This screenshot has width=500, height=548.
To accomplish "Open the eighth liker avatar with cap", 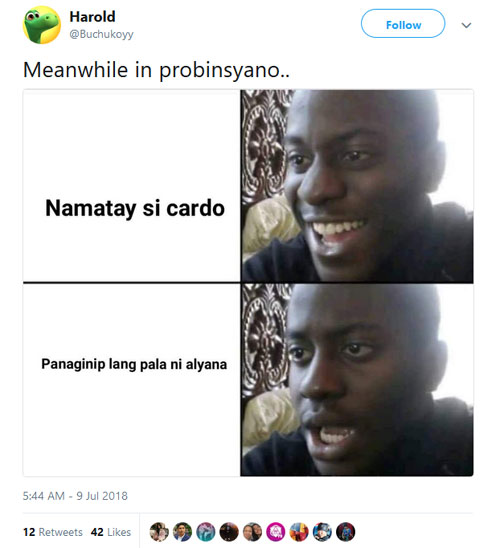I will point(322,532).
